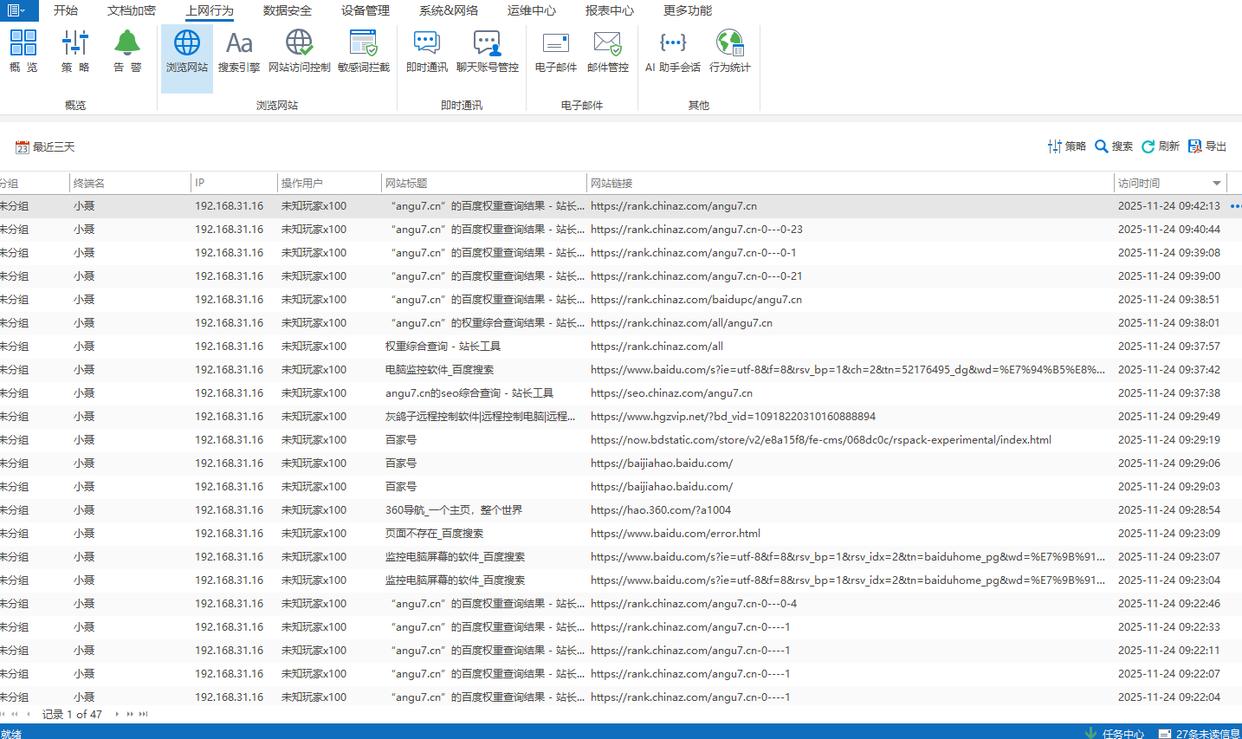Click the 告警 alarm bell icon
Image resolution: width=1242 pixels, height=739 pixels.
[x=127, y=51]
